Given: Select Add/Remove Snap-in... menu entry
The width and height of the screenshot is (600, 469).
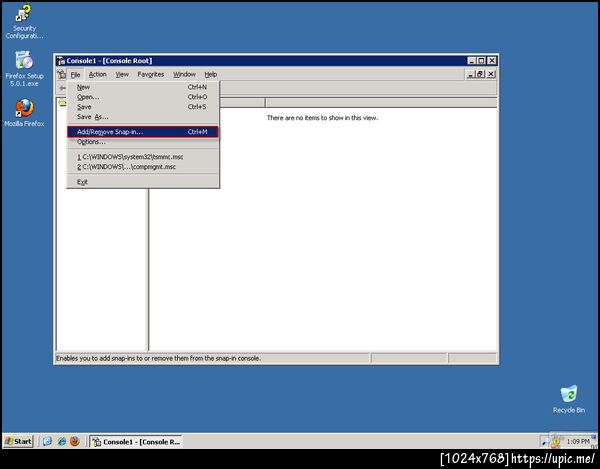Looking at the screenshot, I should click(x=143, y=132).
